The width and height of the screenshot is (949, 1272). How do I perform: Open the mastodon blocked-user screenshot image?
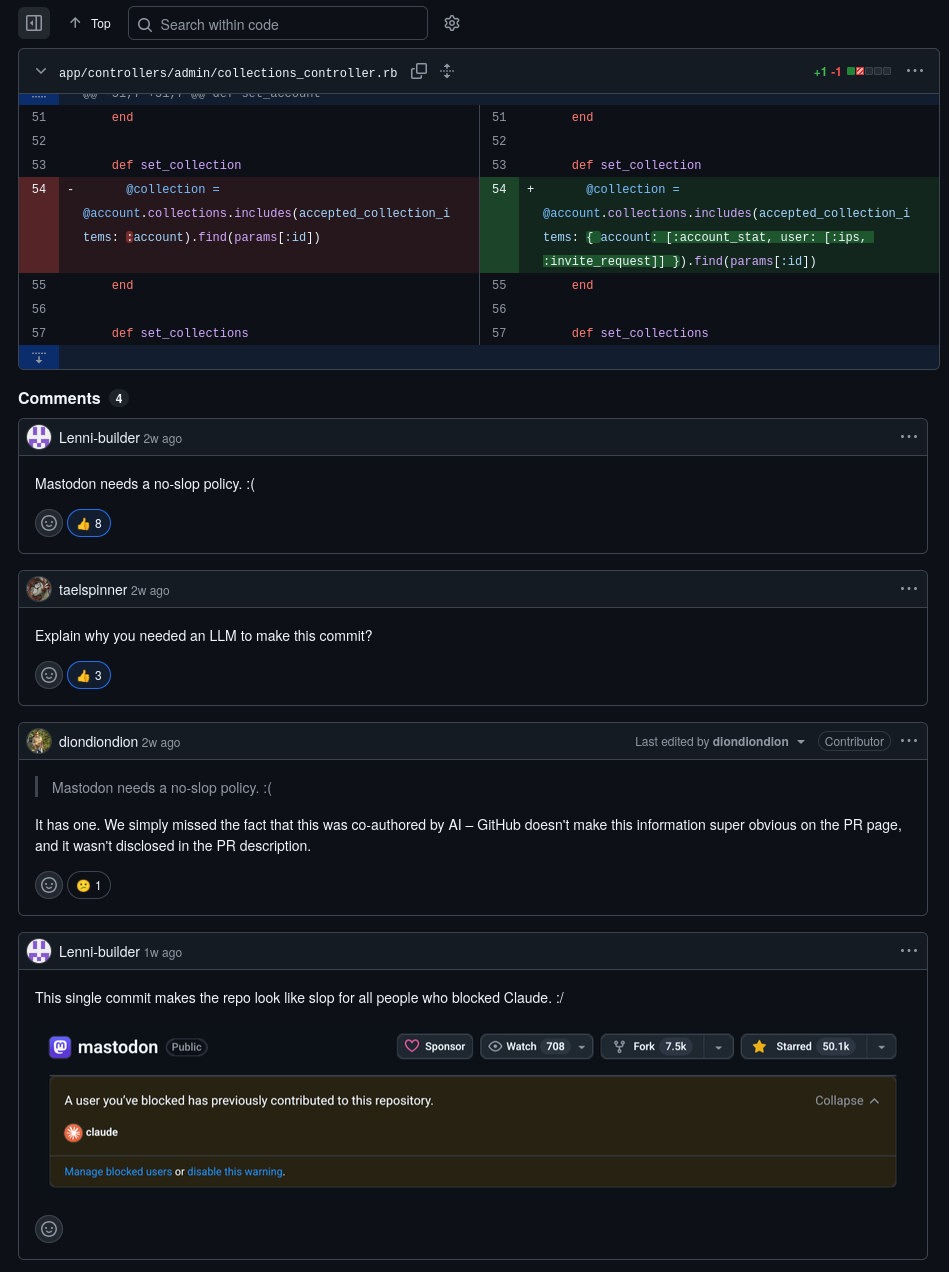pos(473,1108)
